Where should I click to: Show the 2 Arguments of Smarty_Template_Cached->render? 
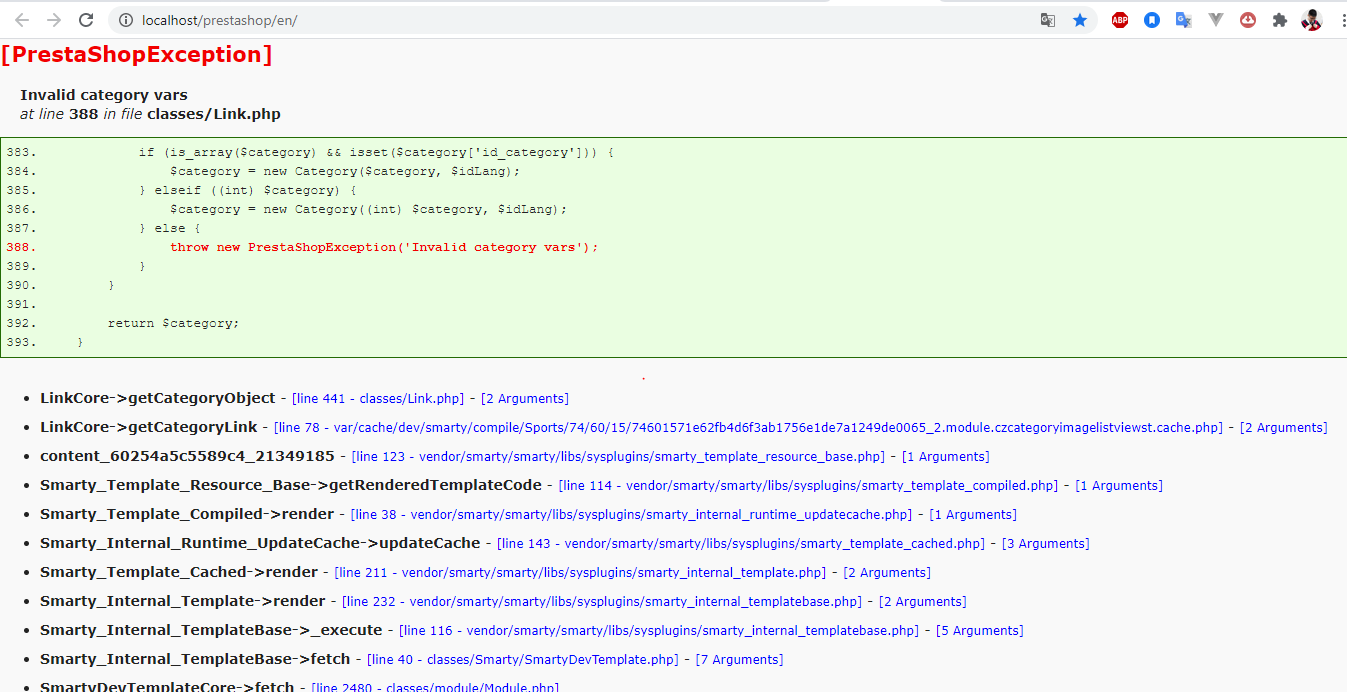click(886, 573)
